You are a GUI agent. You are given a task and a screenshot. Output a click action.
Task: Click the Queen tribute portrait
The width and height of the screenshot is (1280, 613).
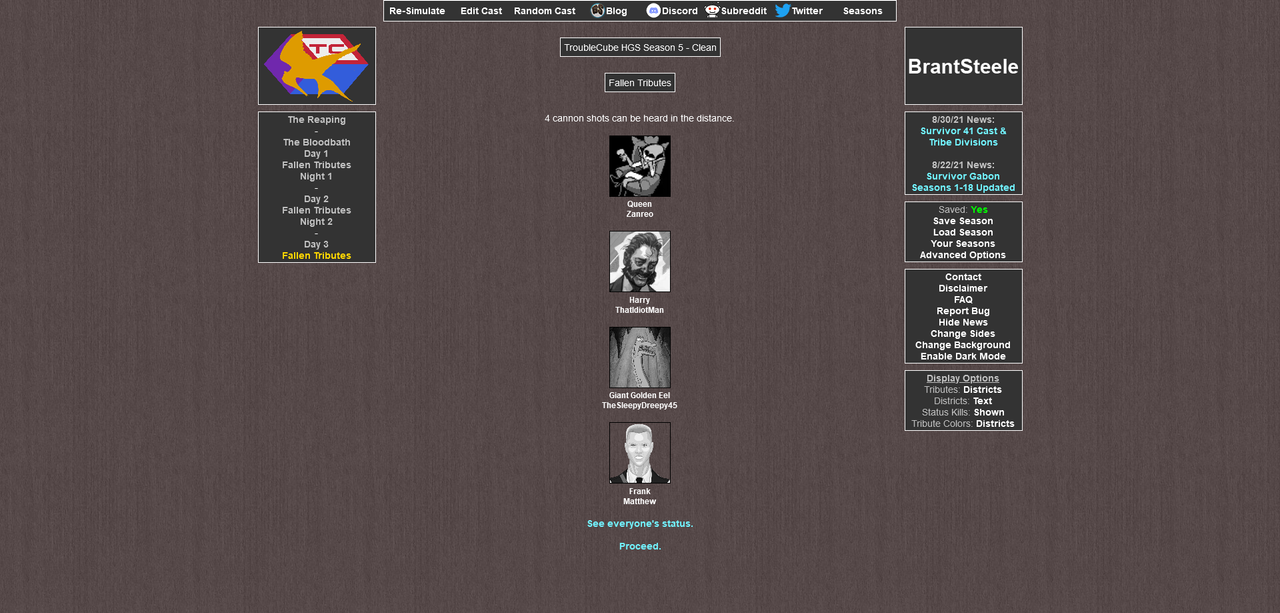[640, 166]
